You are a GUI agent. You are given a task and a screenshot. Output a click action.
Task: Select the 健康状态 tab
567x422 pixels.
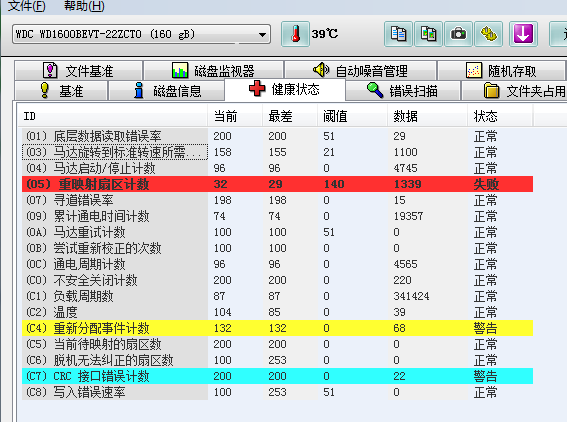pyautogui.click(x=285, y=89)
